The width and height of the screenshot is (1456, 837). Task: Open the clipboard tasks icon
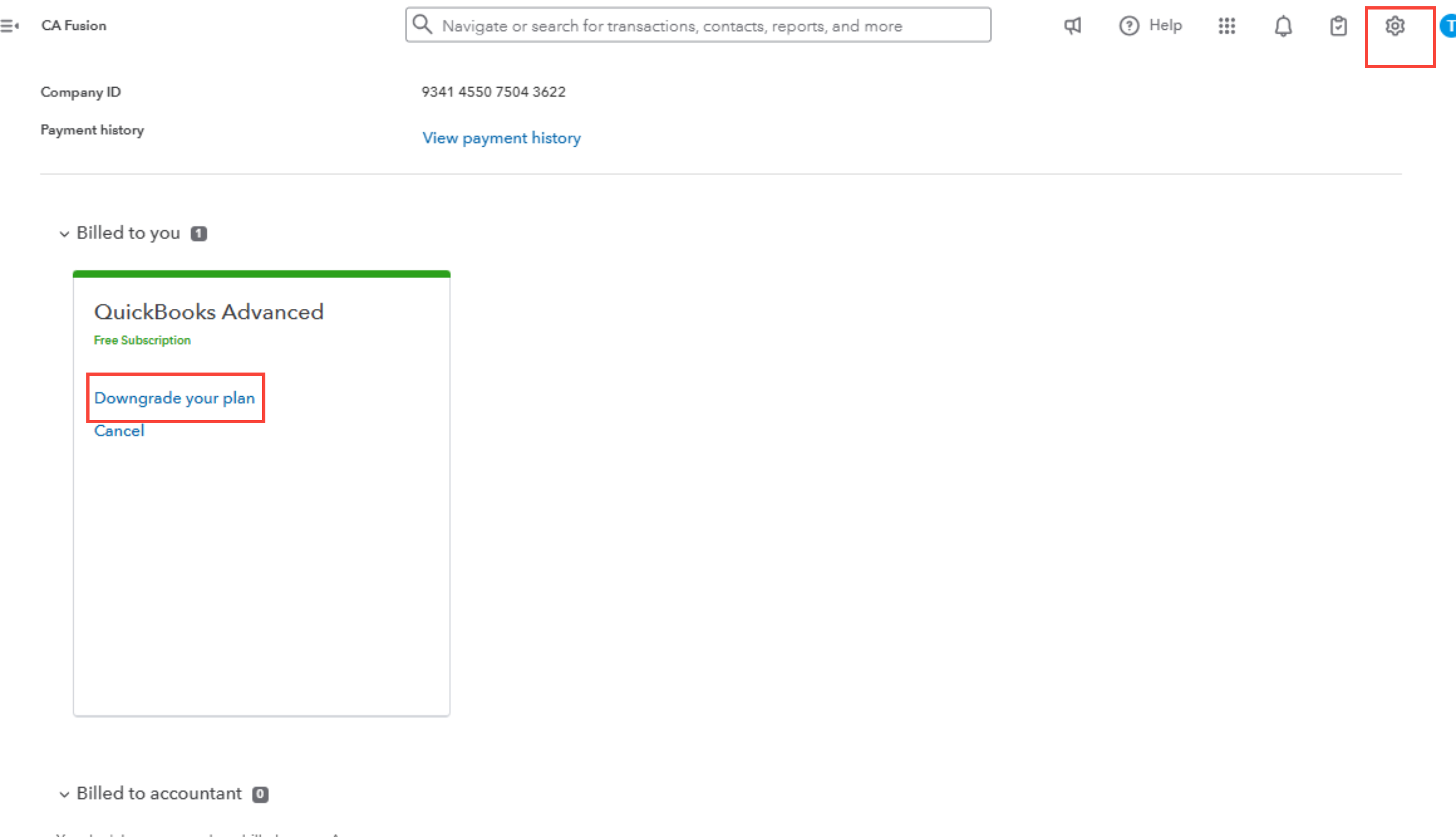tap(1338, 27)
